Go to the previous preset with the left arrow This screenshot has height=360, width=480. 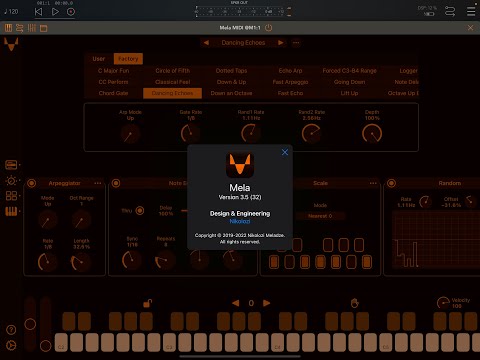click(x=206, y=43)
